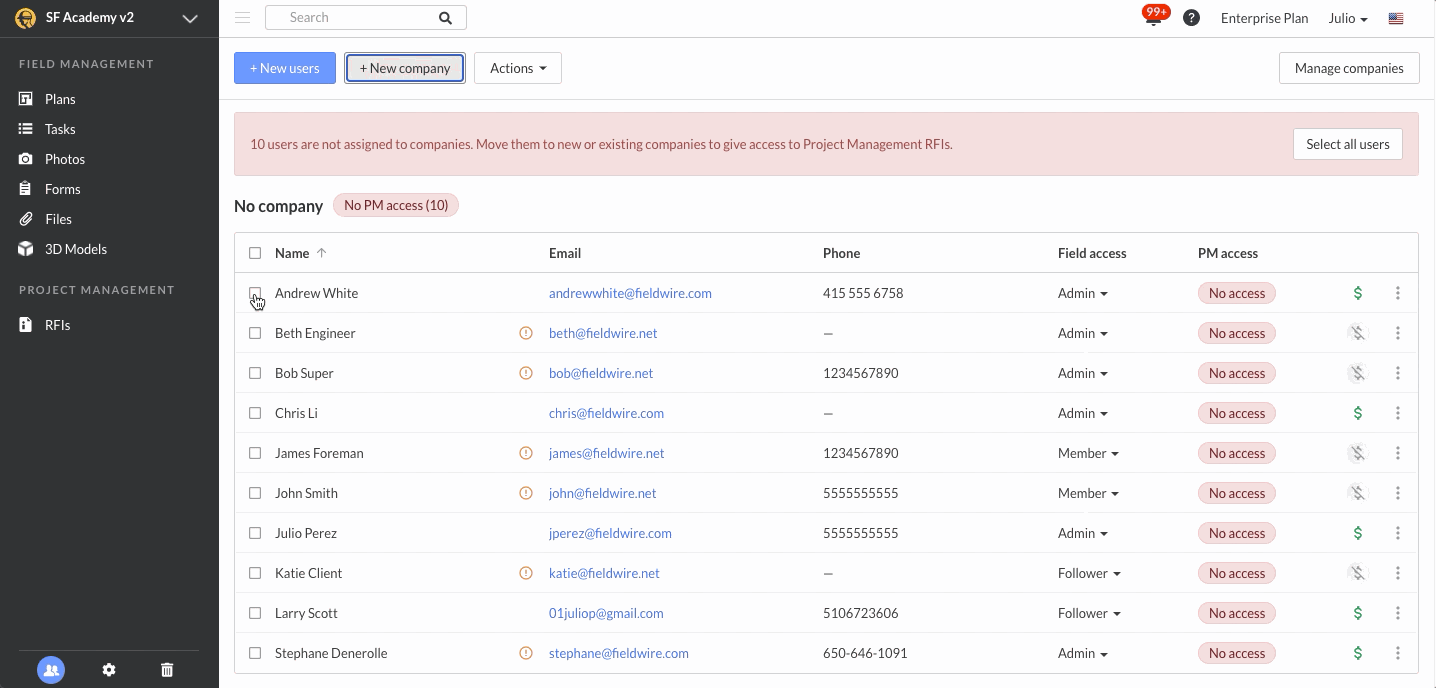Click the help question mark icon
This screenshot has height=688, width=1436.
coord(1191,18)
